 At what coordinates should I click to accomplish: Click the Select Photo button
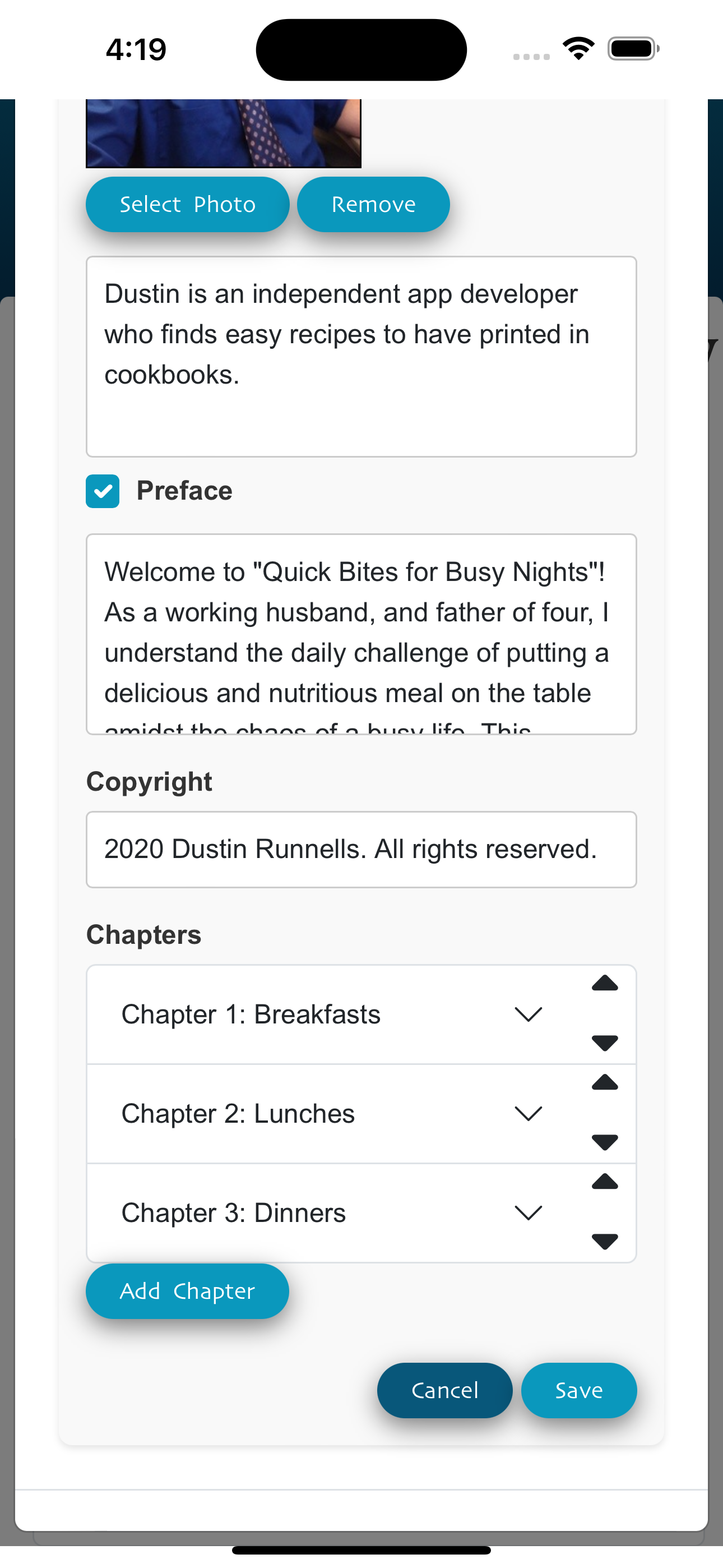187,205
